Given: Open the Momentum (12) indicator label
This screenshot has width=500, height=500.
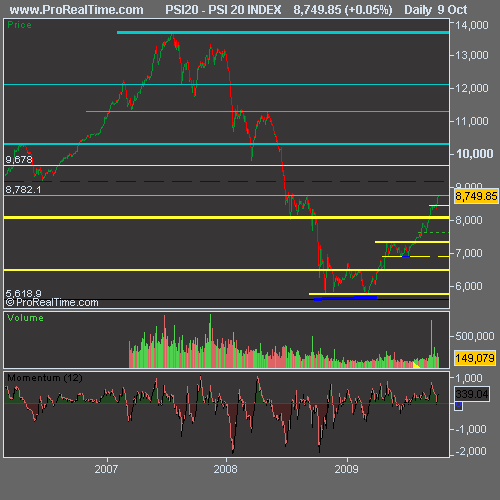Looking at the screenshot, I should click(45, 378).
